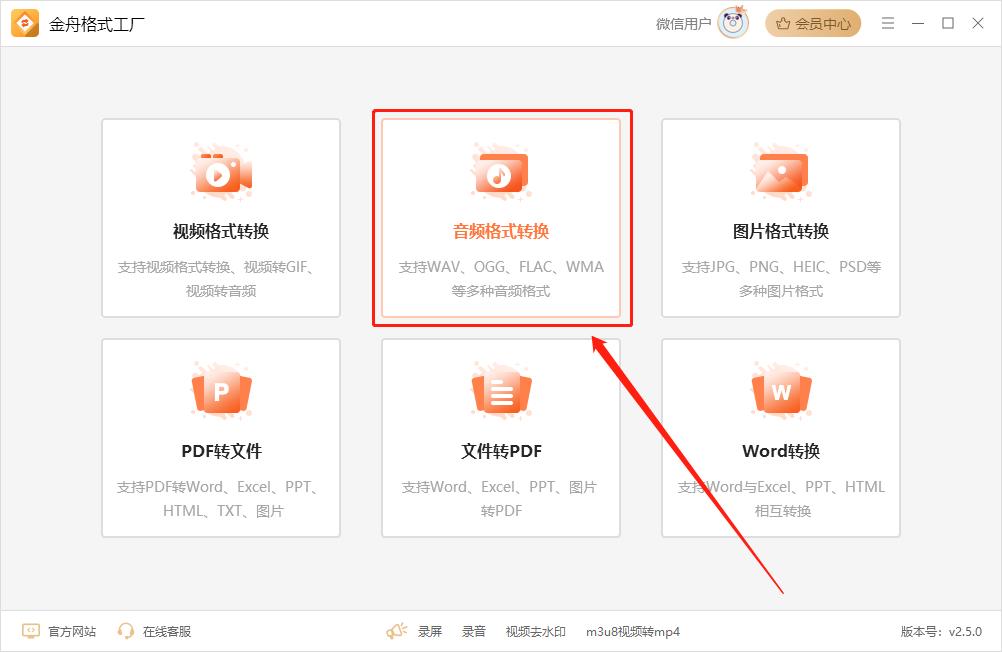Open the hamburger main menu
The height and width of the screenshot is (652, 1002).
[x=888, y=24]
